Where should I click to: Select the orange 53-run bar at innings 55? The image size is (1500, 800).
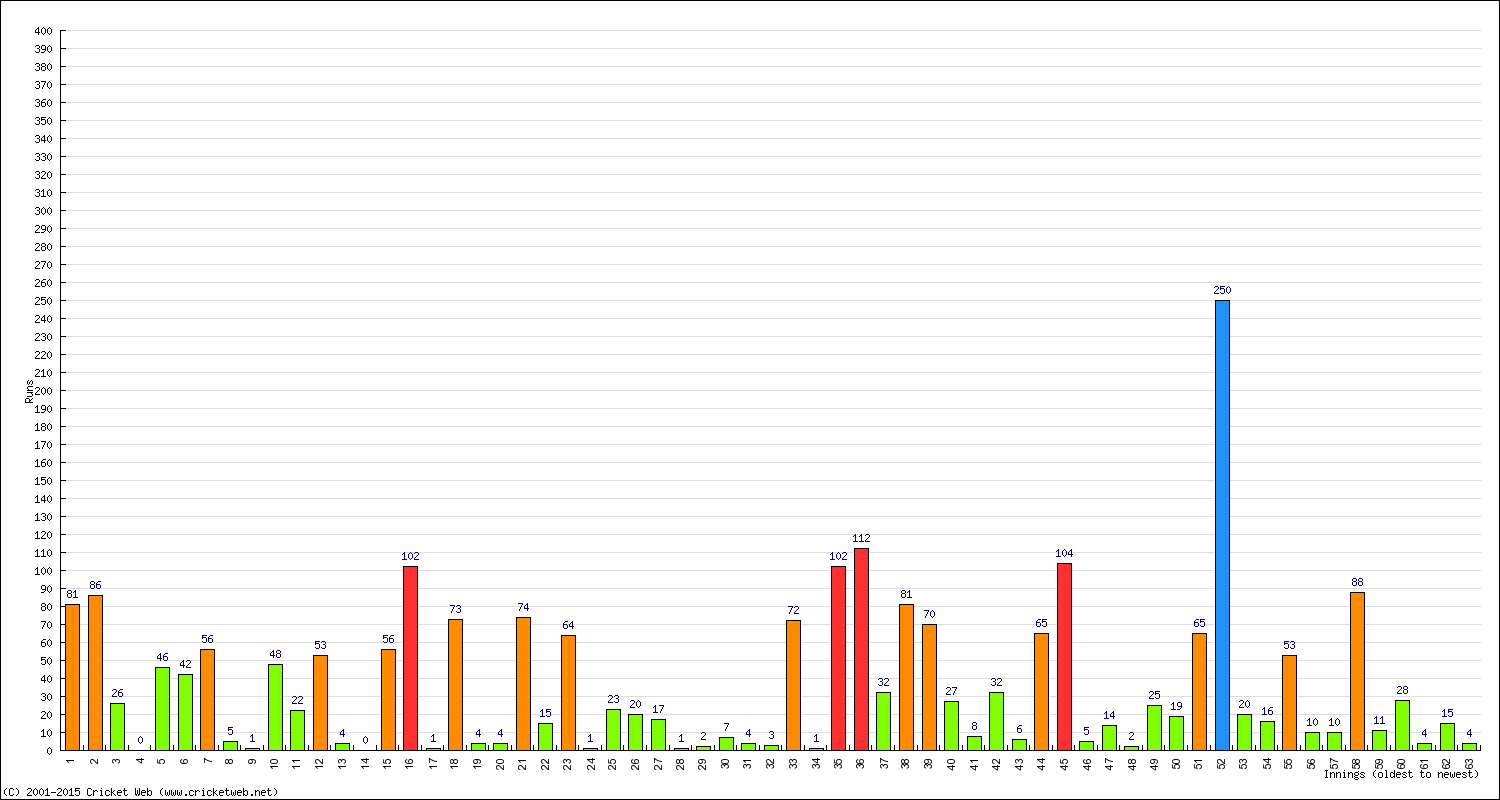[x=1289, y=702]
